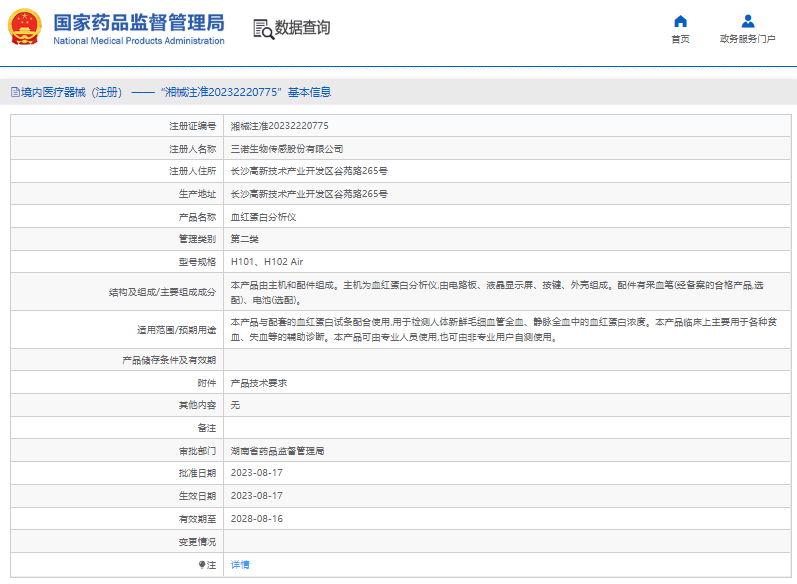The image size is (797, 584).
Task: Open the 详情 details link
Action: pyautogui.click(x=240, y=565)
